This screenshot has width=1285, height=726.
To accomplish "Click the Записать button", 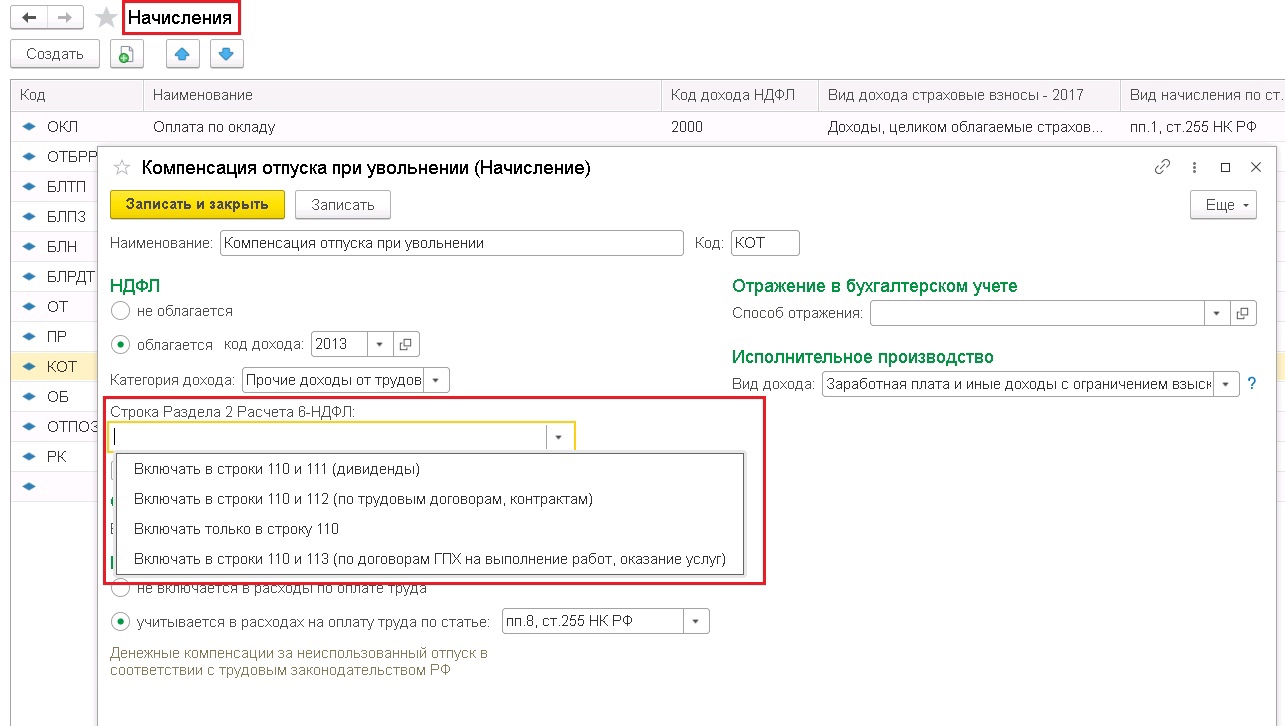I will click(x=343, y=205).
